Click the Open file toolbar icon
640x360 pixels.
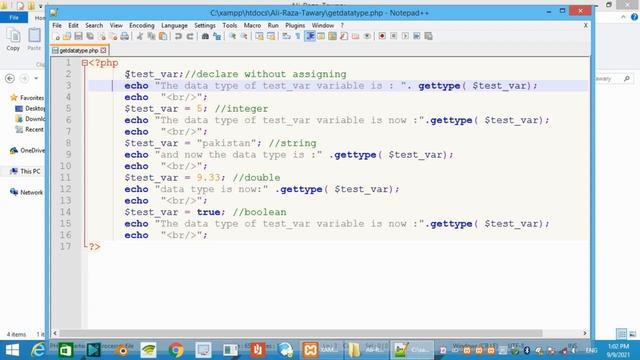67,36
